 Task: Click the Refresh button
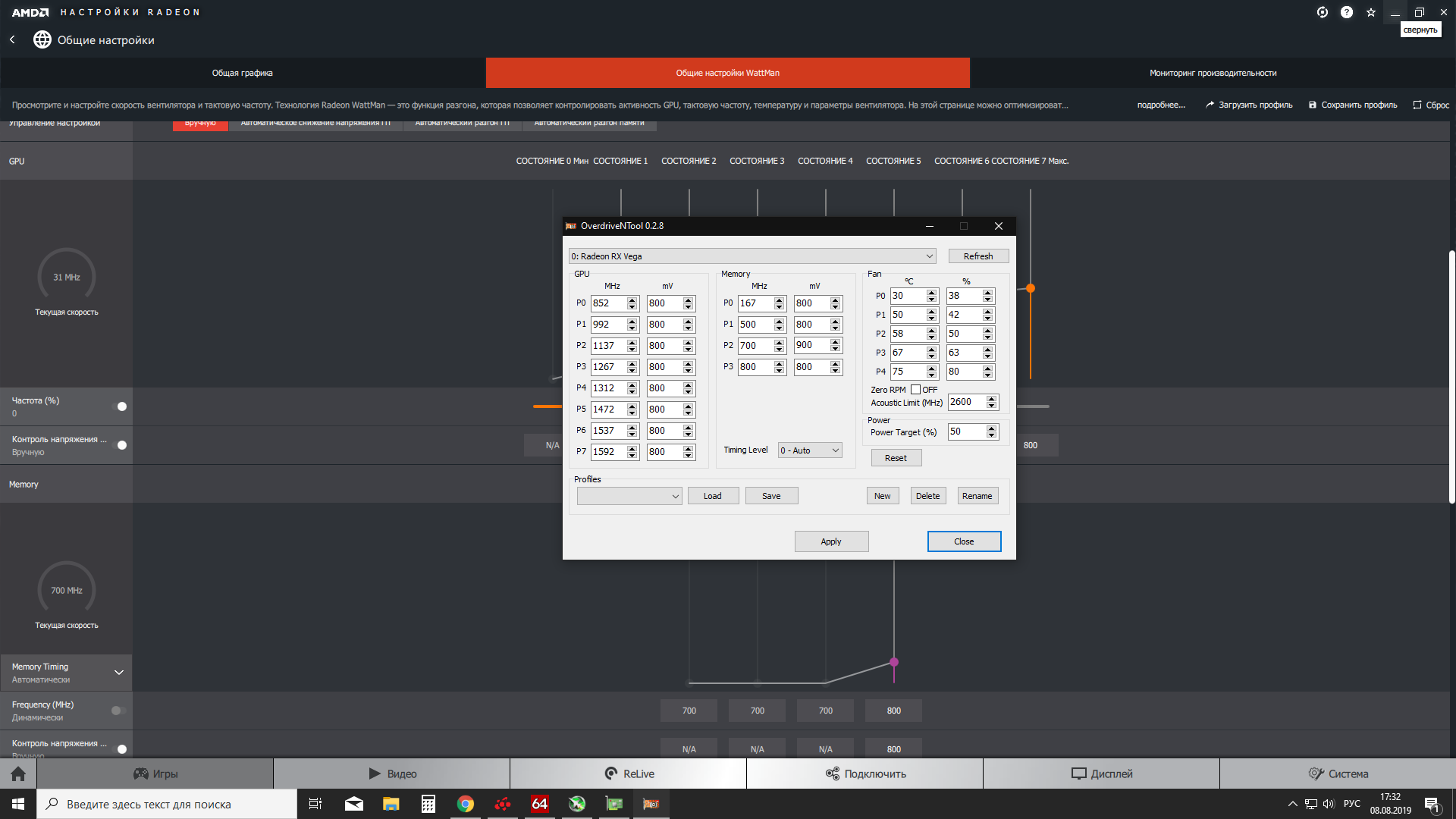[977, 256]
